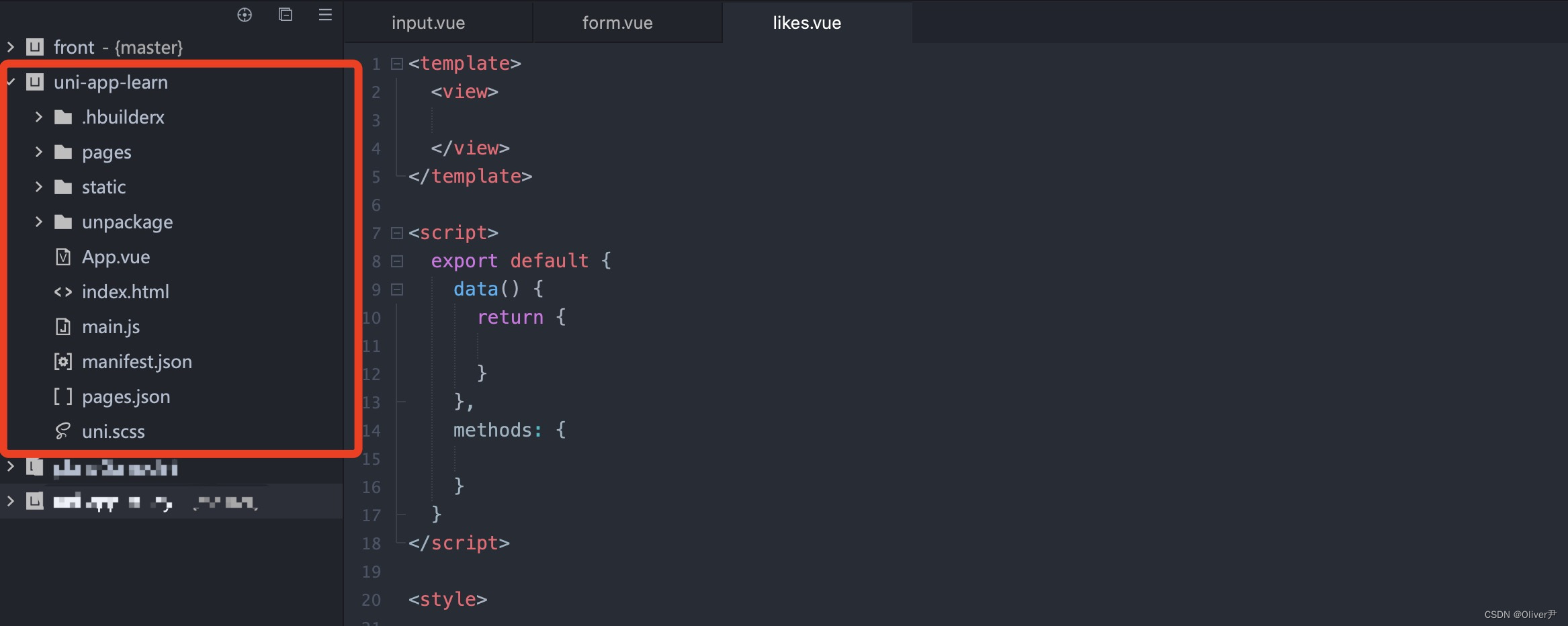Select the uni-app-learn project name

click(111, 82)
